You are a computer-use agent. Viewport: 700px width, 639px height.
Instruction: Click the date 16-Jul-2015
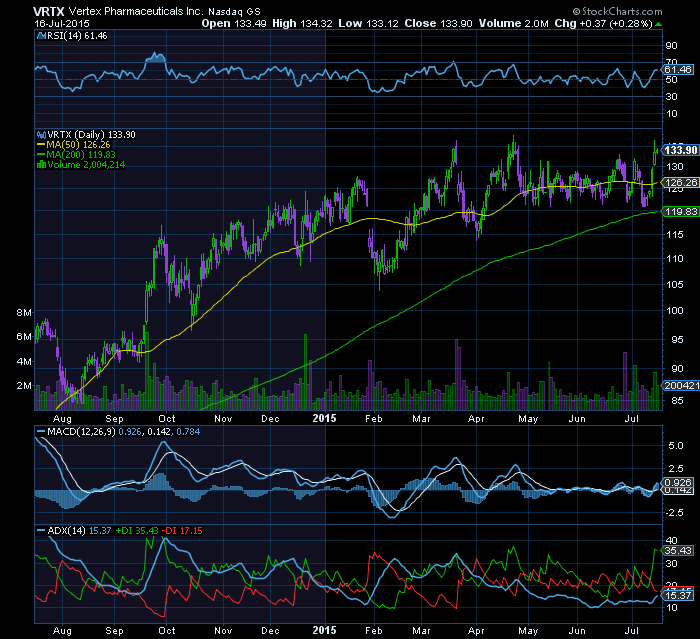click(x=62, y=24)
